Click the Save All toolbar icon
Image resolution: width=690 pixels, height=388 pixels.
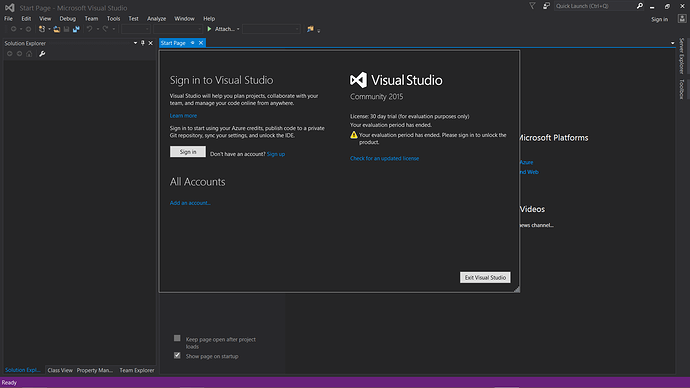pyautogui.click(x=76, y=29)
